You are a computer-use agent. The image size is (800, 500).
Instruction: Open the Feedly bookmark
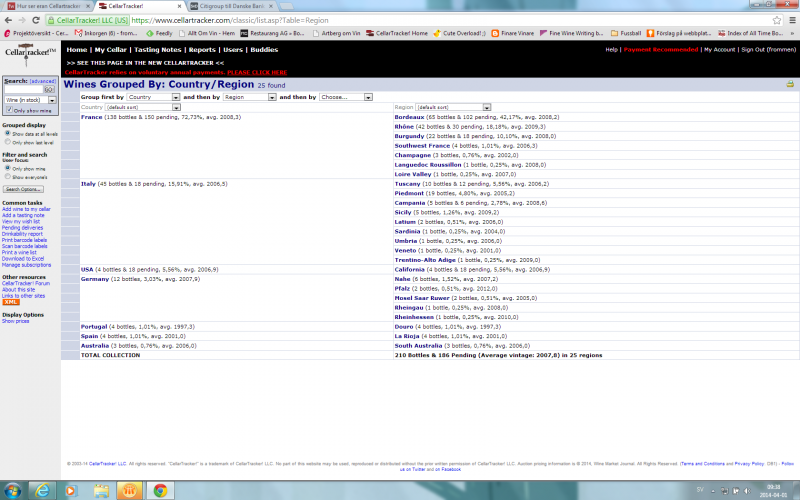(159, 33)
